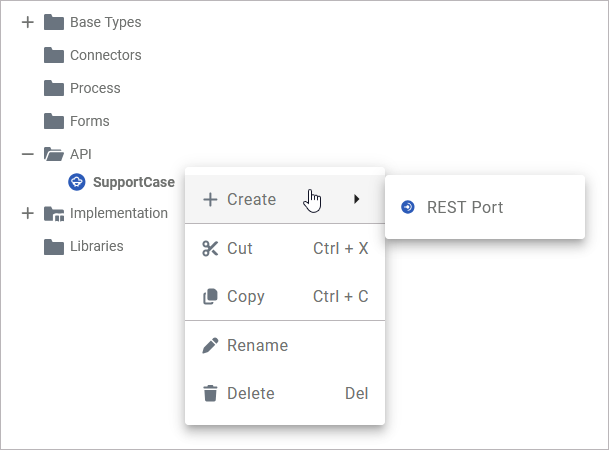Click the REST Port icon
Screen dimensions: 609x450
pyautogui.click(x=407, y=208)
